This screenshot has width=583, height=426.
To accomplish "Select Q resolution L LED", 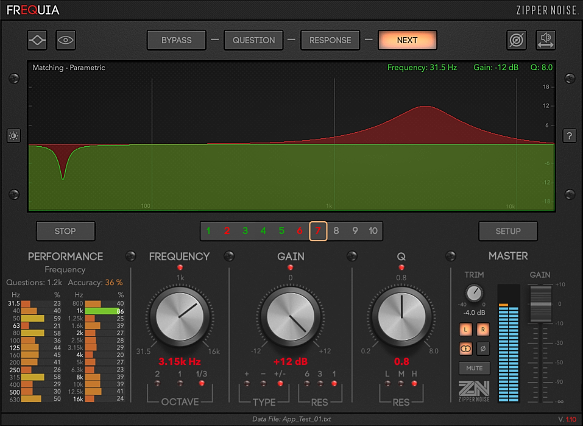I will click(387, 383).
